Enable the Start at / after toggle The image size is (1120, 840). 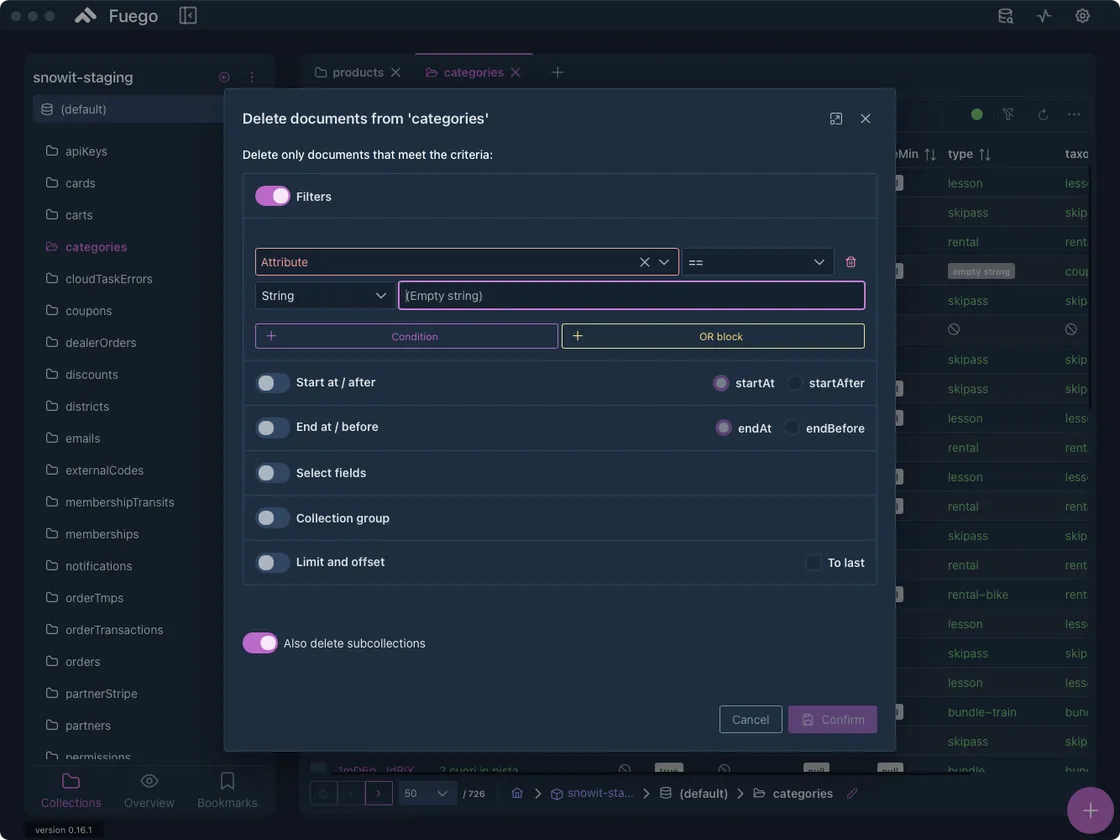tap(273, 383)
